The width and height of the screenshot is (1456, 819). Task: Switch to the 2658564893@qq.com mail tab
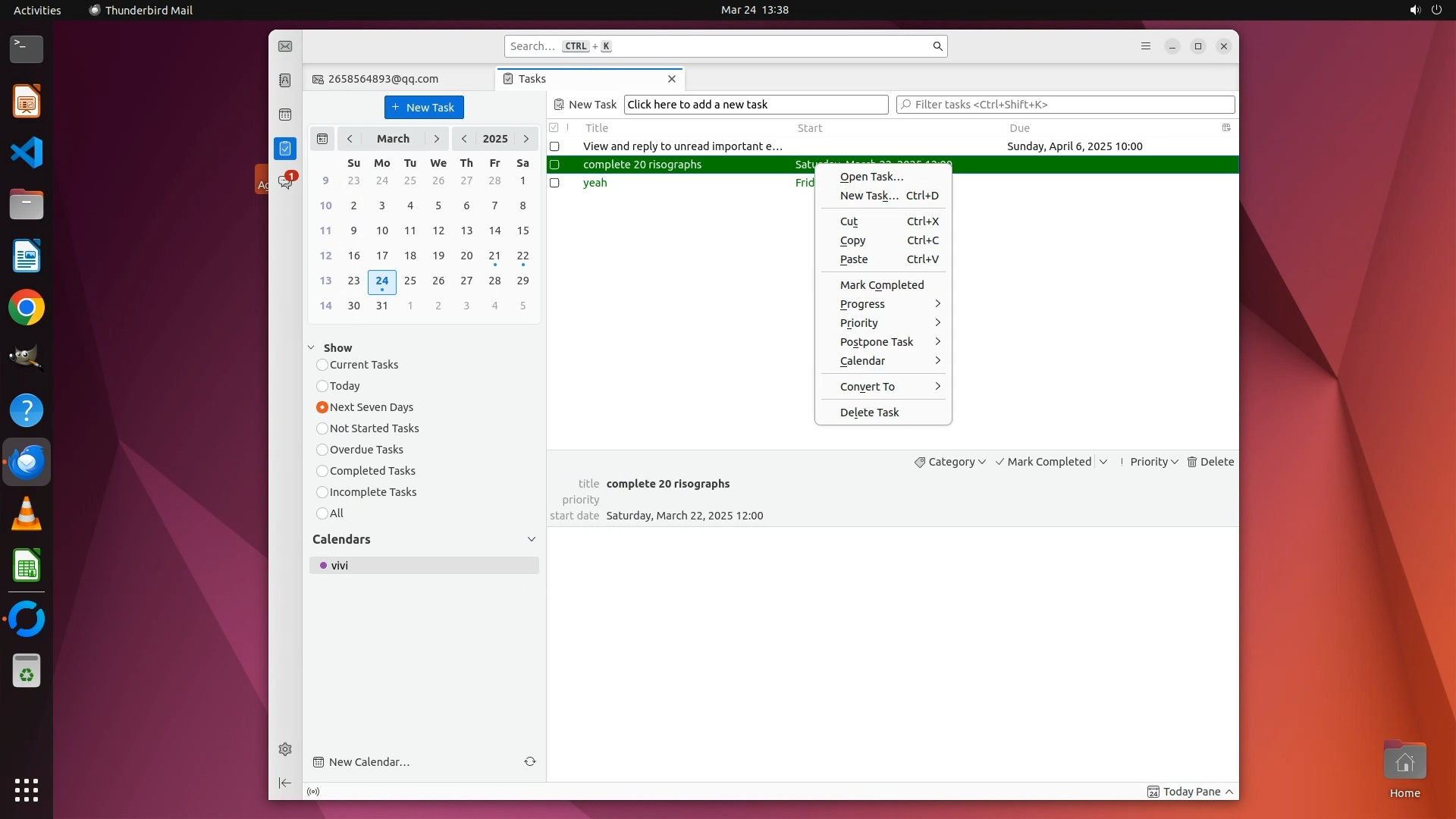click(x=383, y=79)
